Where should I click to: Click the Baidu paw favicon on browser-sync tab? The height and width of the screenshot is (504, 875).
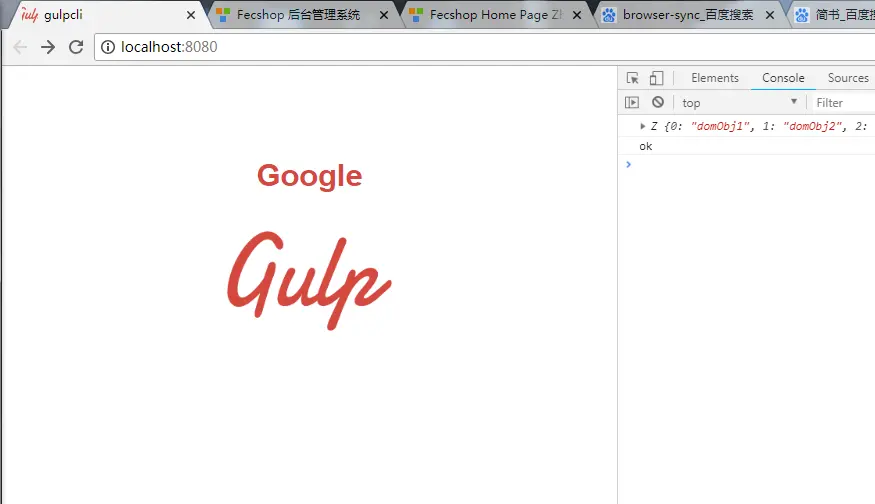point(609,15)
